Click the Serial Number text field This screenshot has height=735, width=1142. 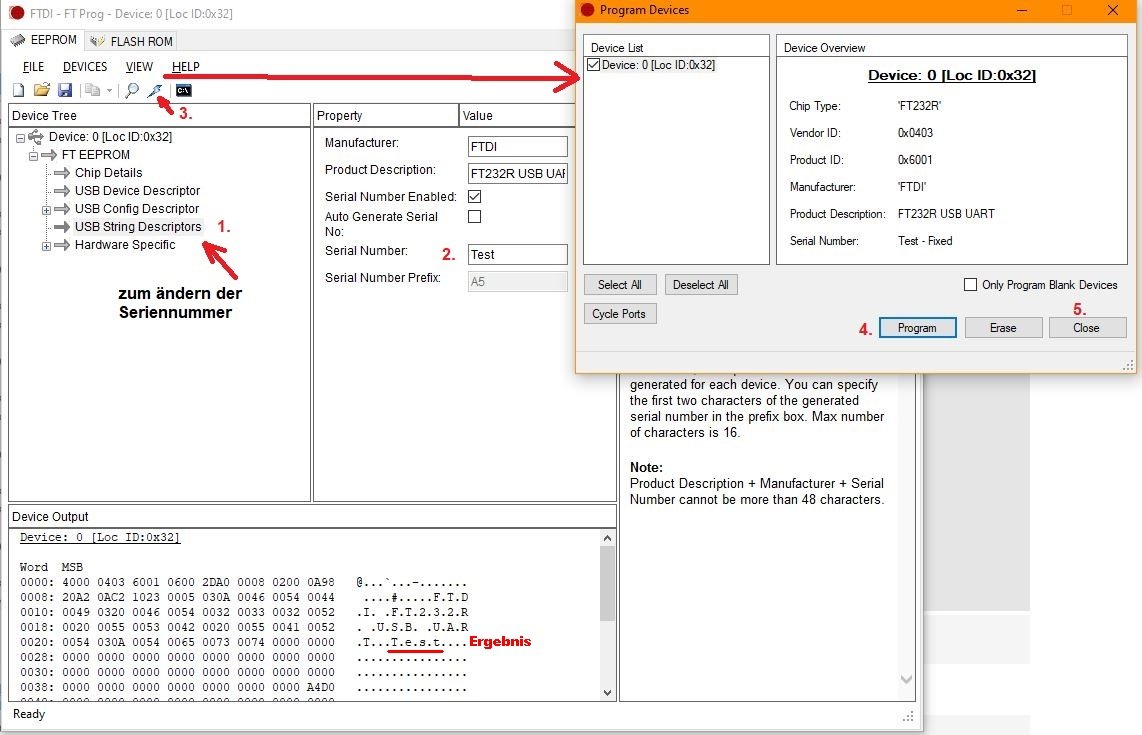point(517,255)
